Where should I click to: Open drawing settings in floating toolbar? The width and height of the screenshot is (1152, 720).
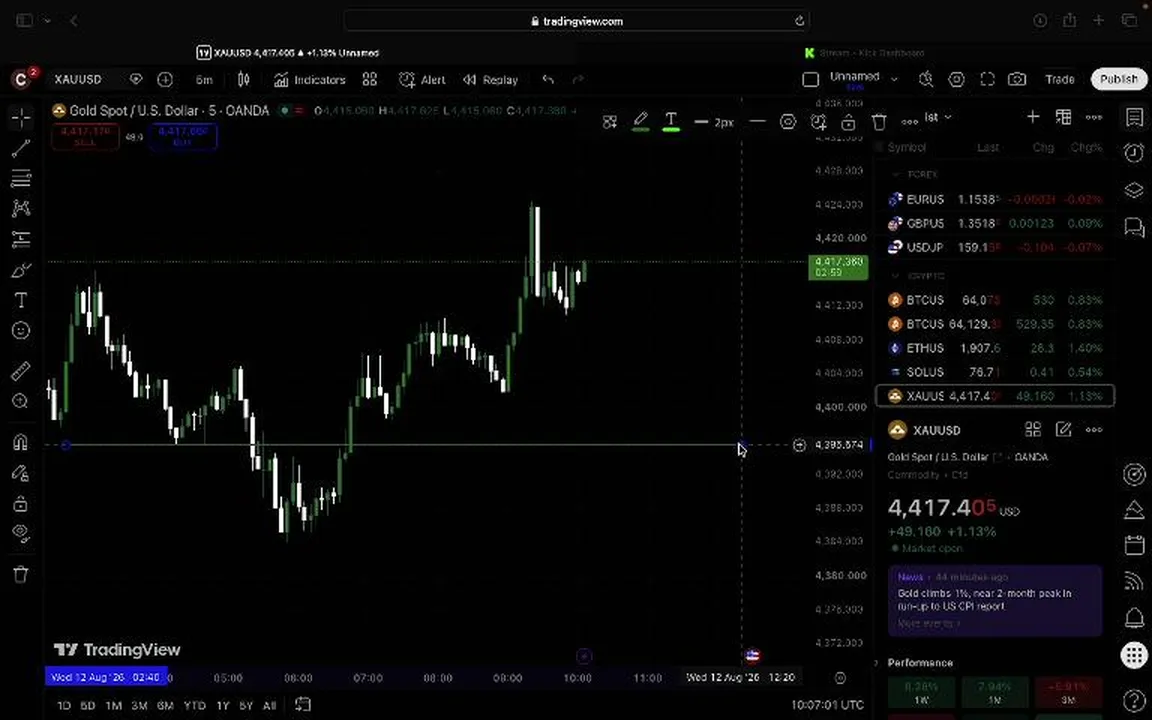pos(788,122)
